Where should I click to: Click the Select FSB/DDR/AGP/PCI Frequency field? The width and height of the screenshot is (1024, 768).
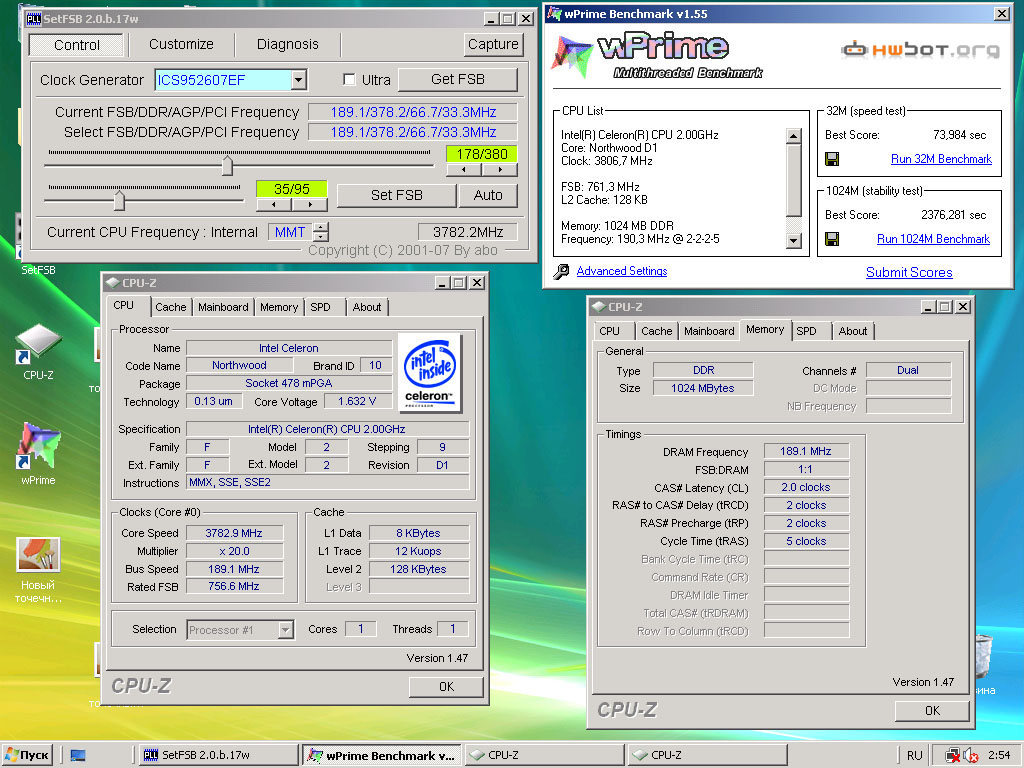coord(413,132)
